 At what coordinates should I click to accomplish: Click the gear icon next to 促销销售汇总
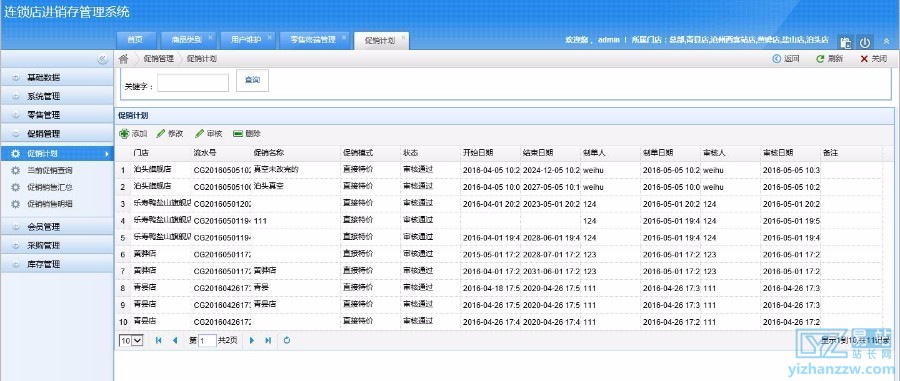click(15, 187)
